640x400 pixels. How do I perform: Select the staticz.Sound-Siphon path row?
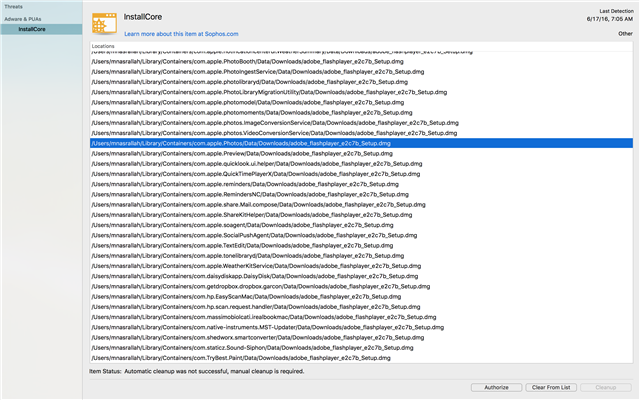point(361,348)
